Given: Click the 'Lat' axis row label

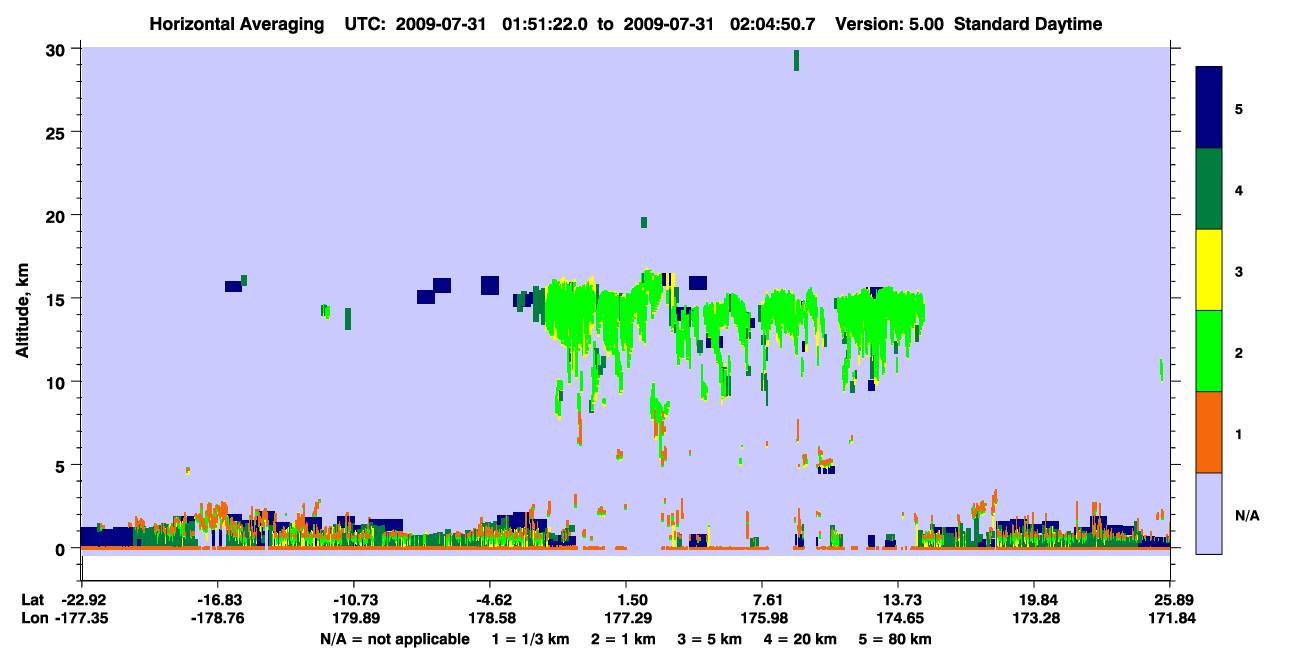Looking at the screenshot, I should point(33,599).
